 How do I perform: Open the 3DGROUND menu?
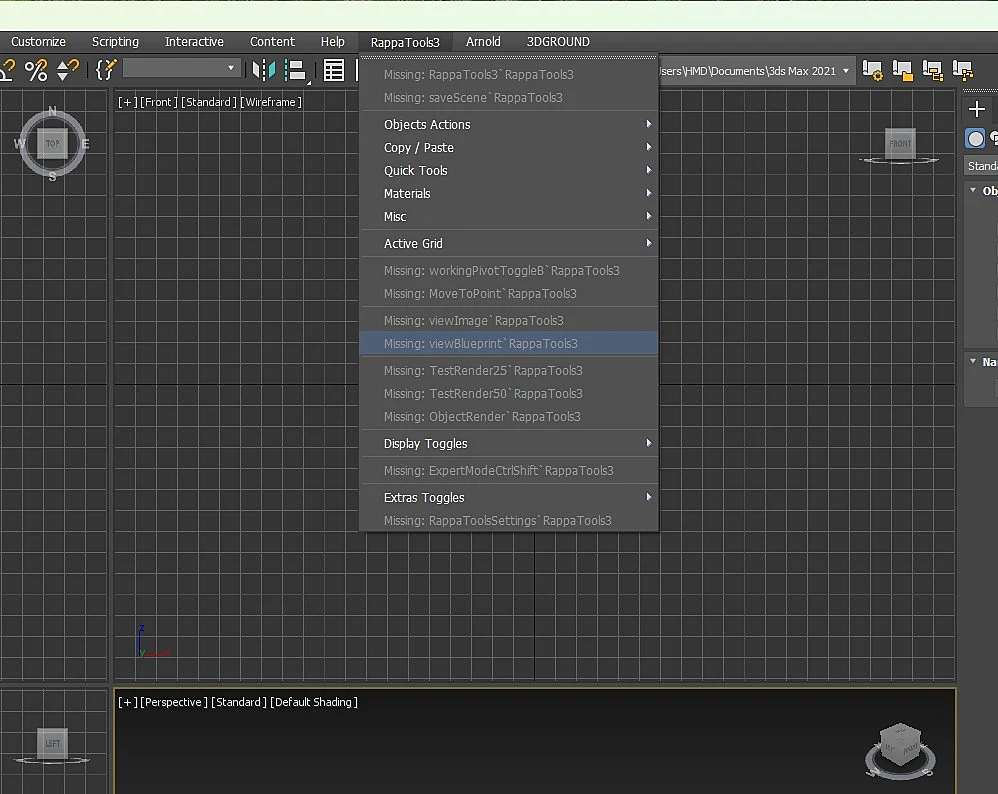558,41
